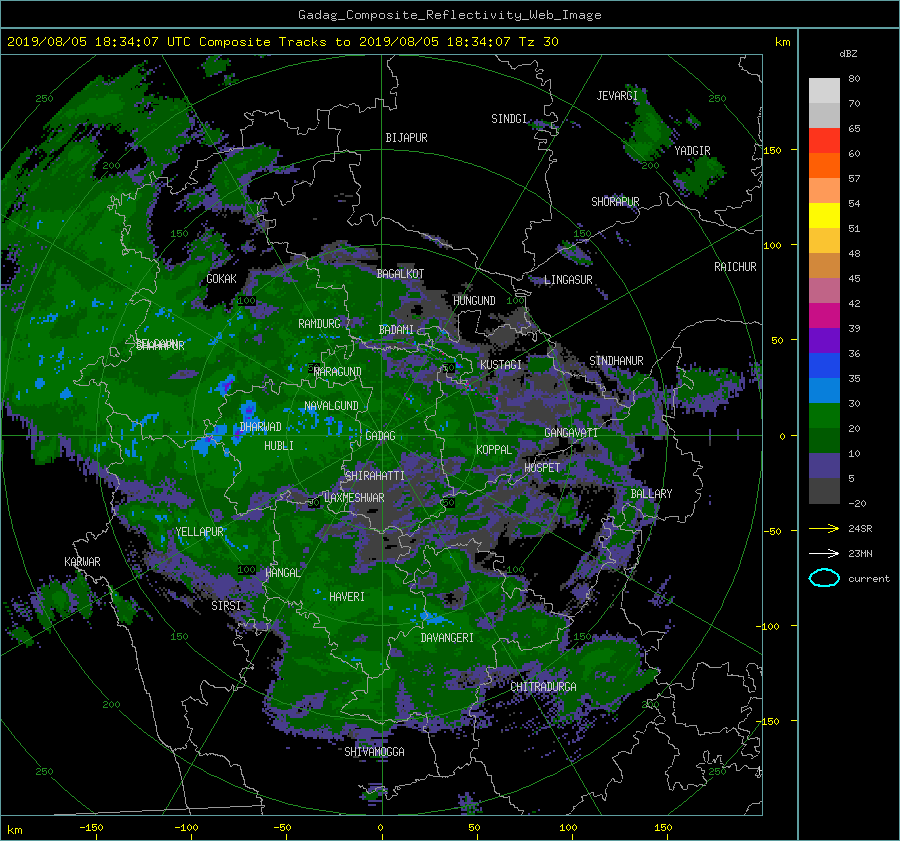Image resolution: width=900 pixels, height=841 pixels.
Task: Click the NAVALGUND city label
Action: pos(331,406)
